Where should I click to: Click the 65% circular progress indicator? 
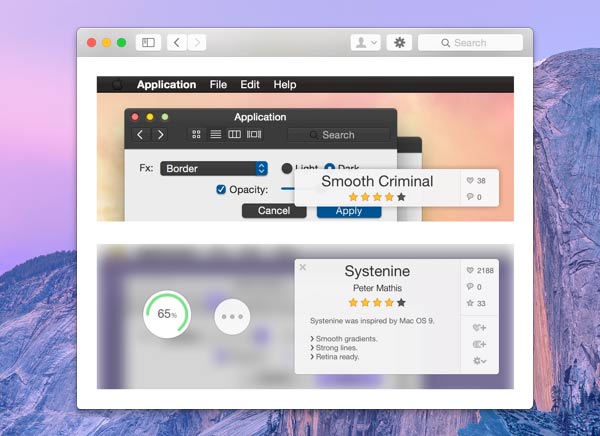167,314
